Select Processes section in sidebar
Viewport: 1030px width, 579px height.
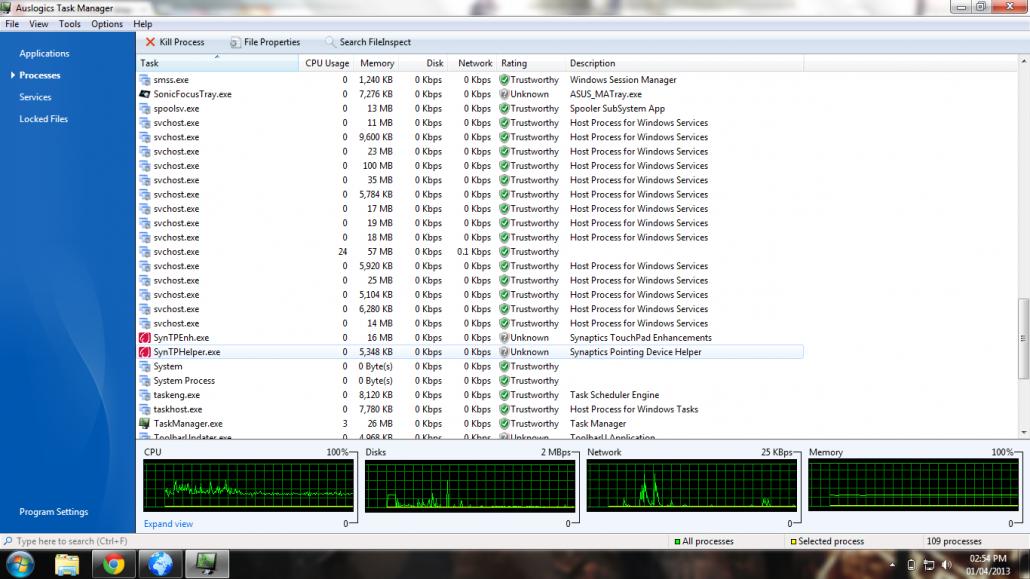(39, 75)
